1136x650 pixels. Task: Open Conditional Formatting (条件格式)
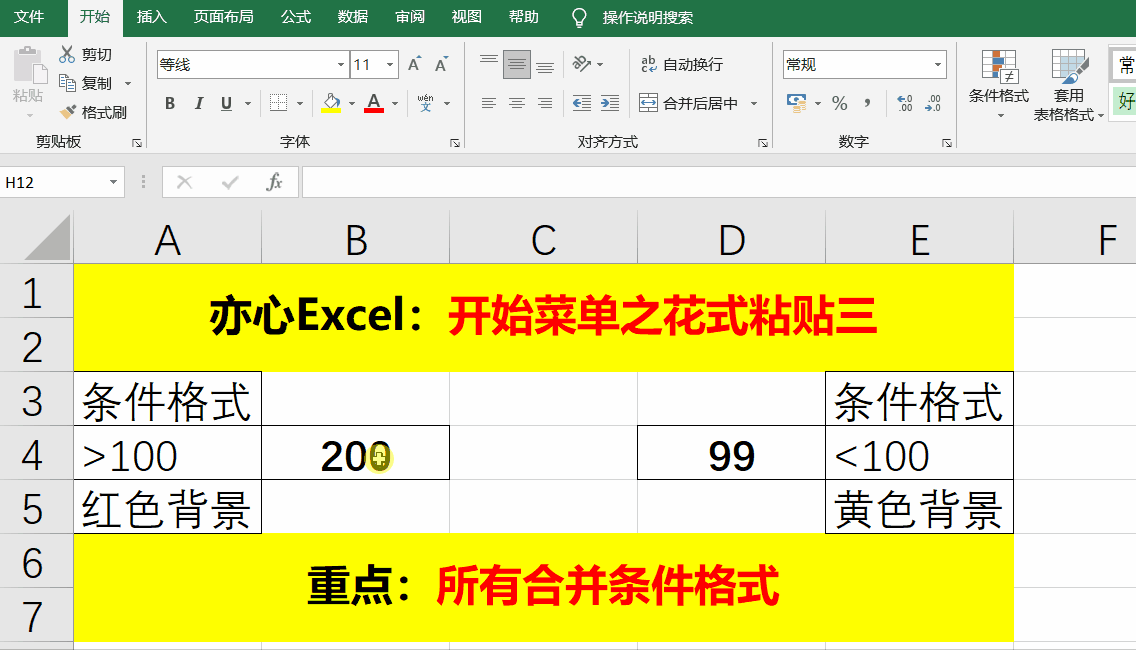pos(998,84)
